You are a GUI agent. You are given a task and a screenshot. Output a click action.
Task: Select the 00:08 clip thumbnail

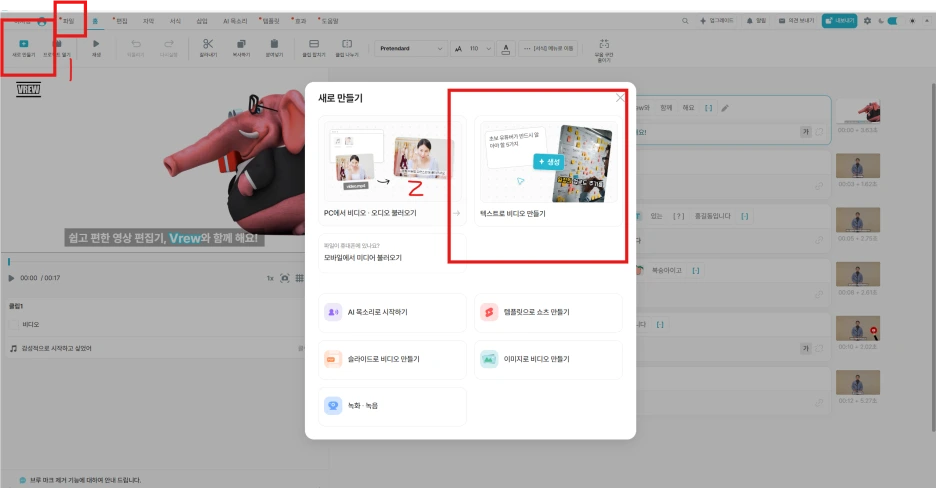pyautogui.click(x=858, y=274)
